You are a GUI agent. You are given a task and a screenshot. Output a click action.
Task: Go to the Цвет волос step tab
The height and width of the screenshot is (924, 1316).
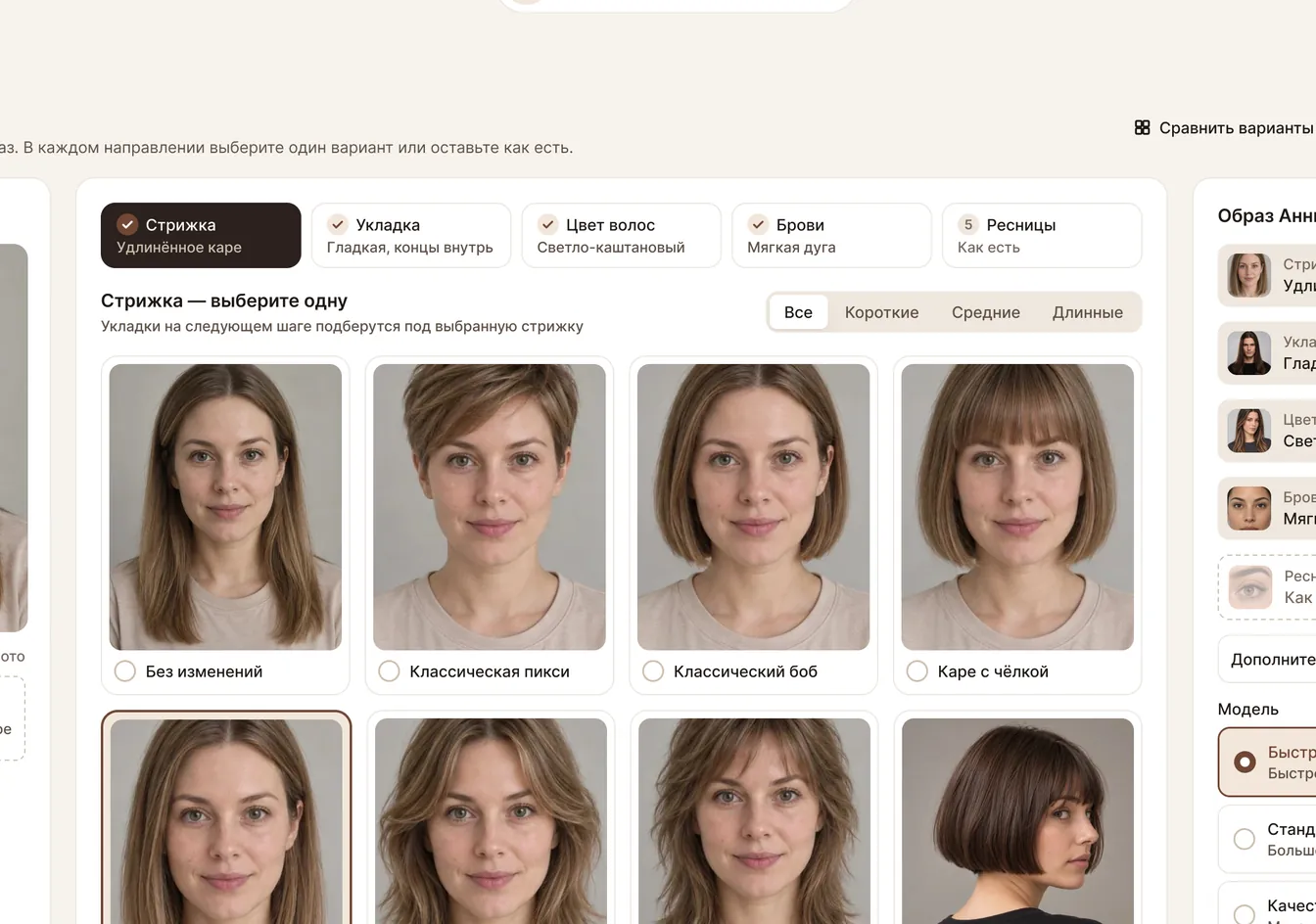click(x=622, y=235)
